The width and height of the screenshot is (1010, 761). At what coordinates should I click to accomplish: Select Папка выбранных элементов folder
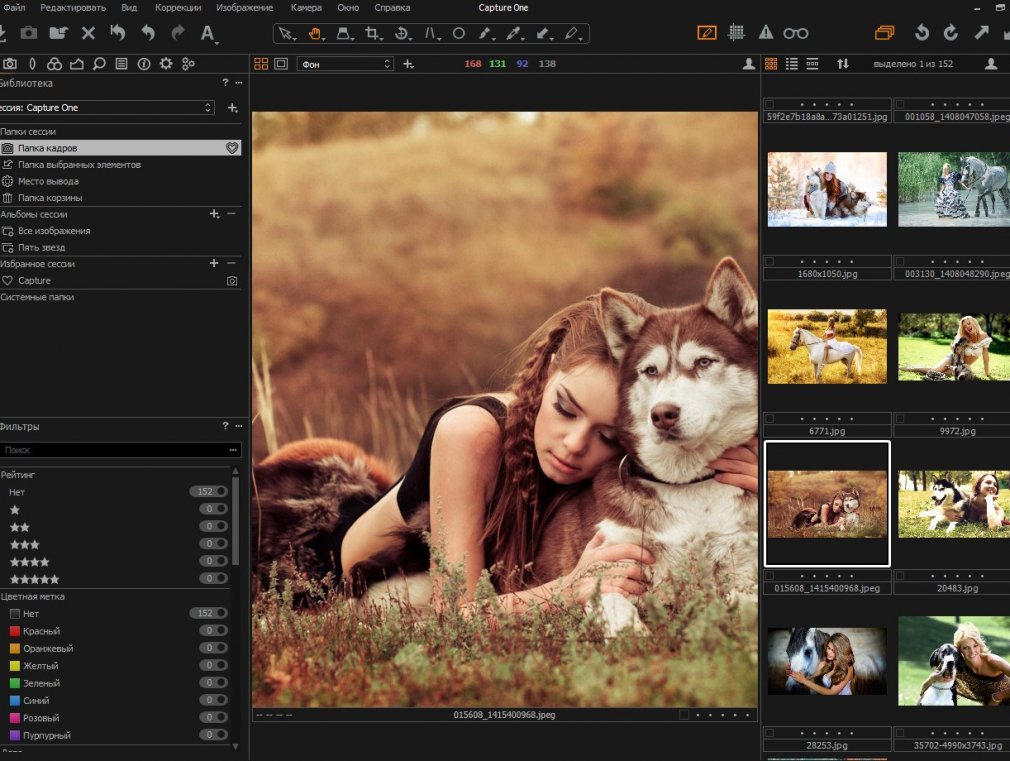point(120,164)
